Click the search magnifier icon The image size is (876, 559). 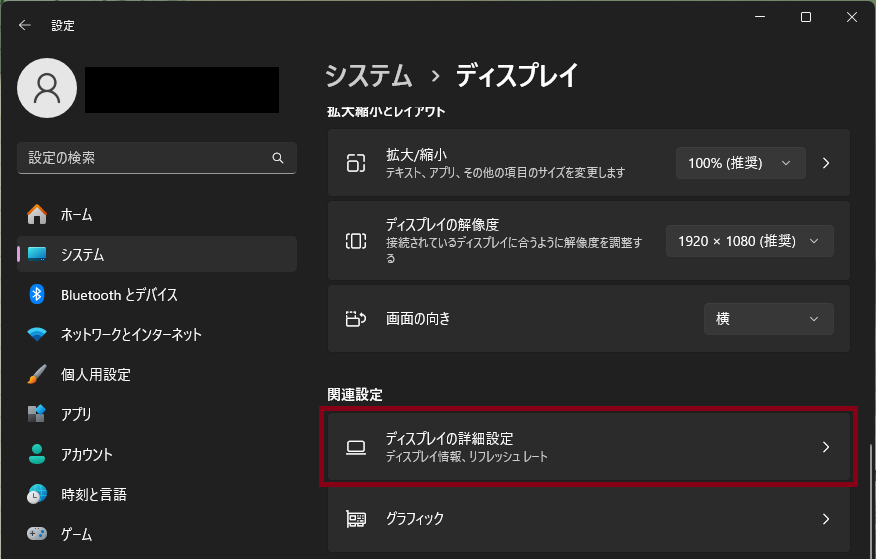(x=278, y=158)
